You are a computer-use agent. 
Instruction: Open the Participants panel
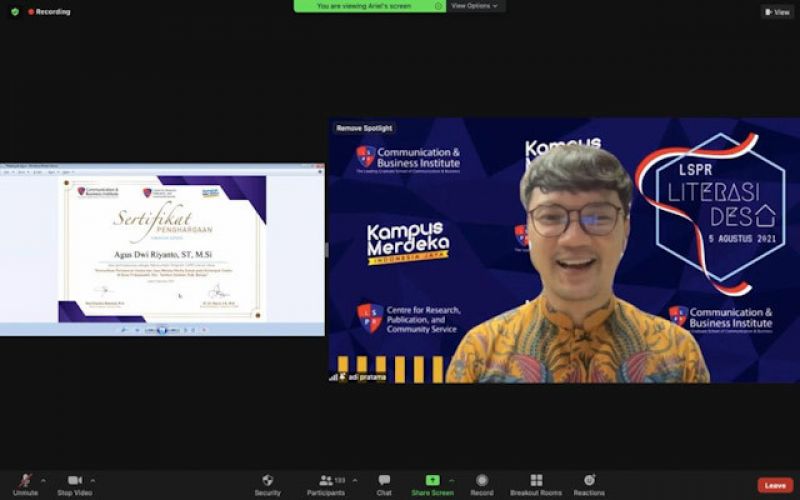[x=326, y=485]
